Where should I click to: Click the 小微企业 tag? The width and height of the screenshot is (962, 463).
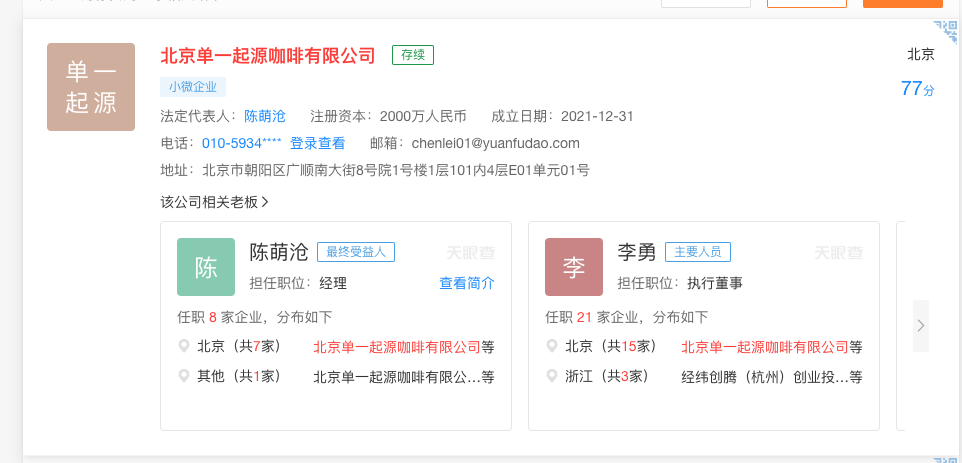click(193, 87)
